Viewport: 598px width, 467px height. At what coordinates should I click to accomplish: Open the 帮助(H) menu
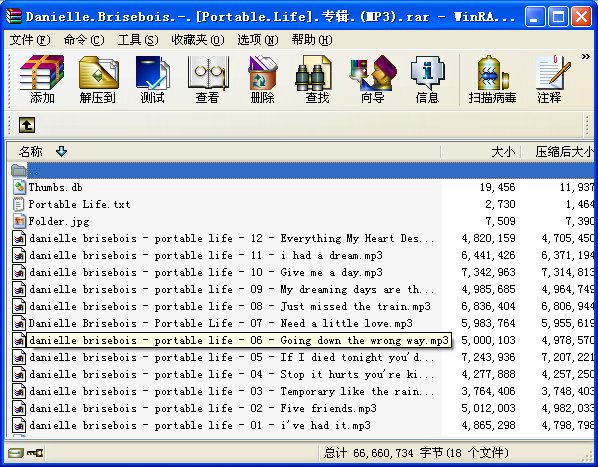pos(312,40)
